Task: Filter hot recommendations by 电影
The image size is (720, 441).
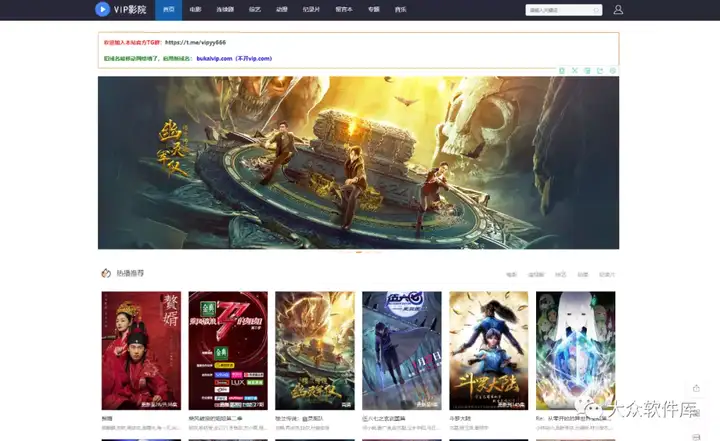Action: click(512, 274)
